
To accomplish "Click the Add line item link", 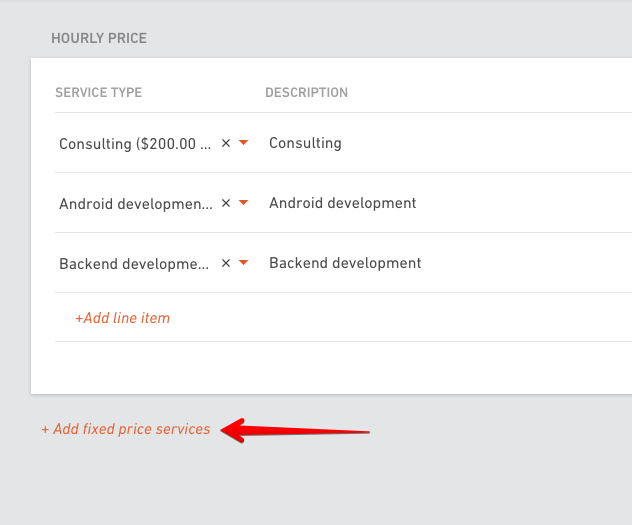I will click(x=123, y=318).
